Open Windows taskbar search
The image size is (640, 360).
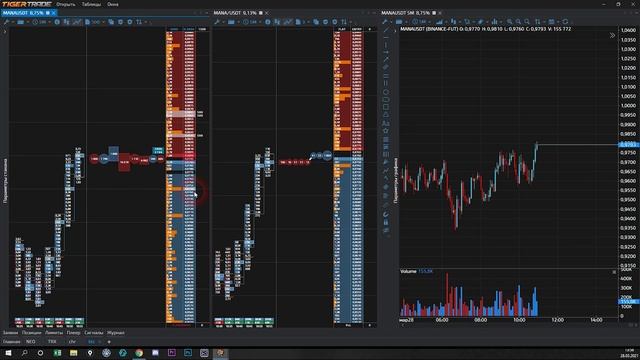pos(24,353)
